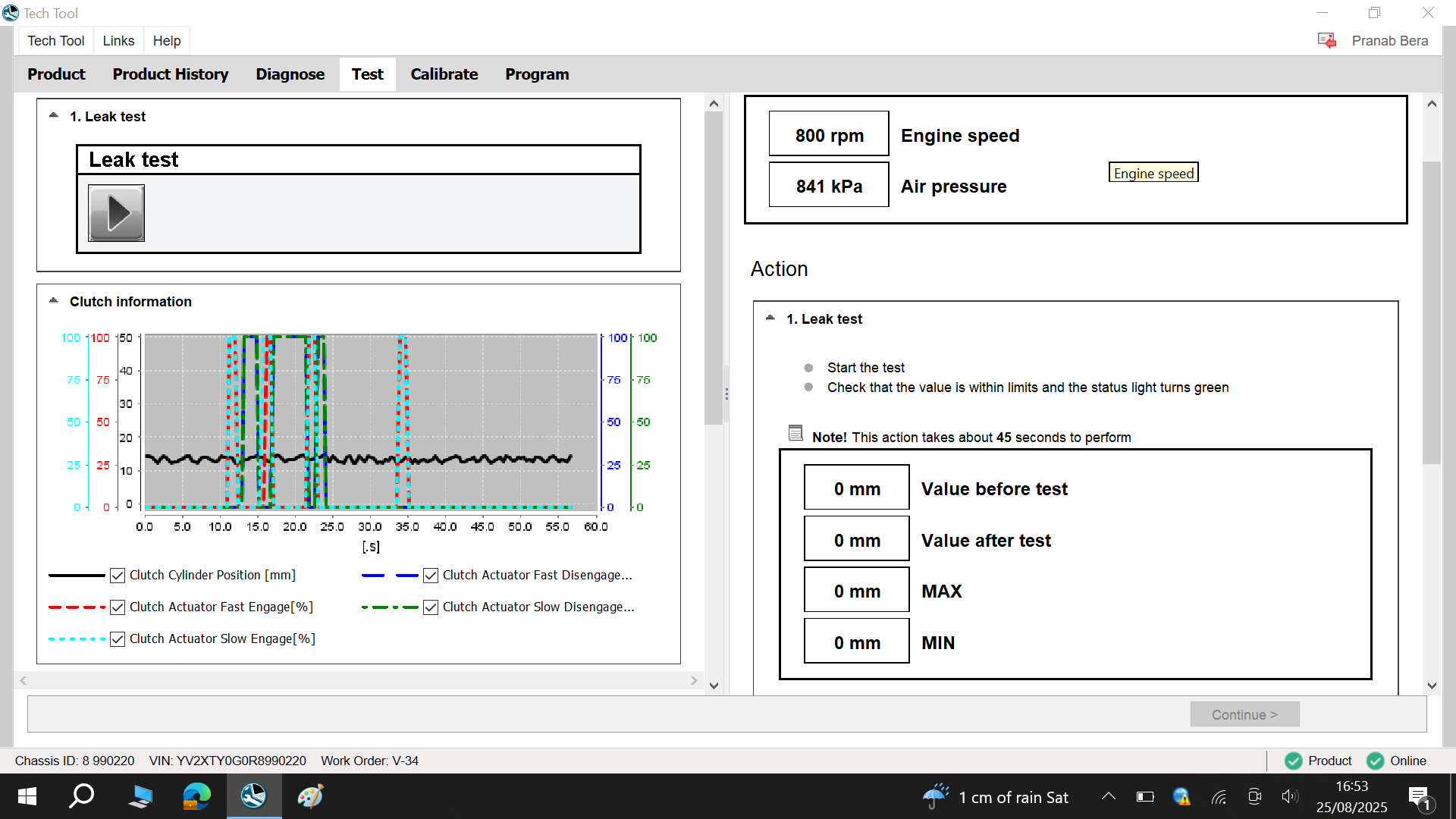Open the Product History tab
The image size is (1456, 819).
tap(171, 74)
